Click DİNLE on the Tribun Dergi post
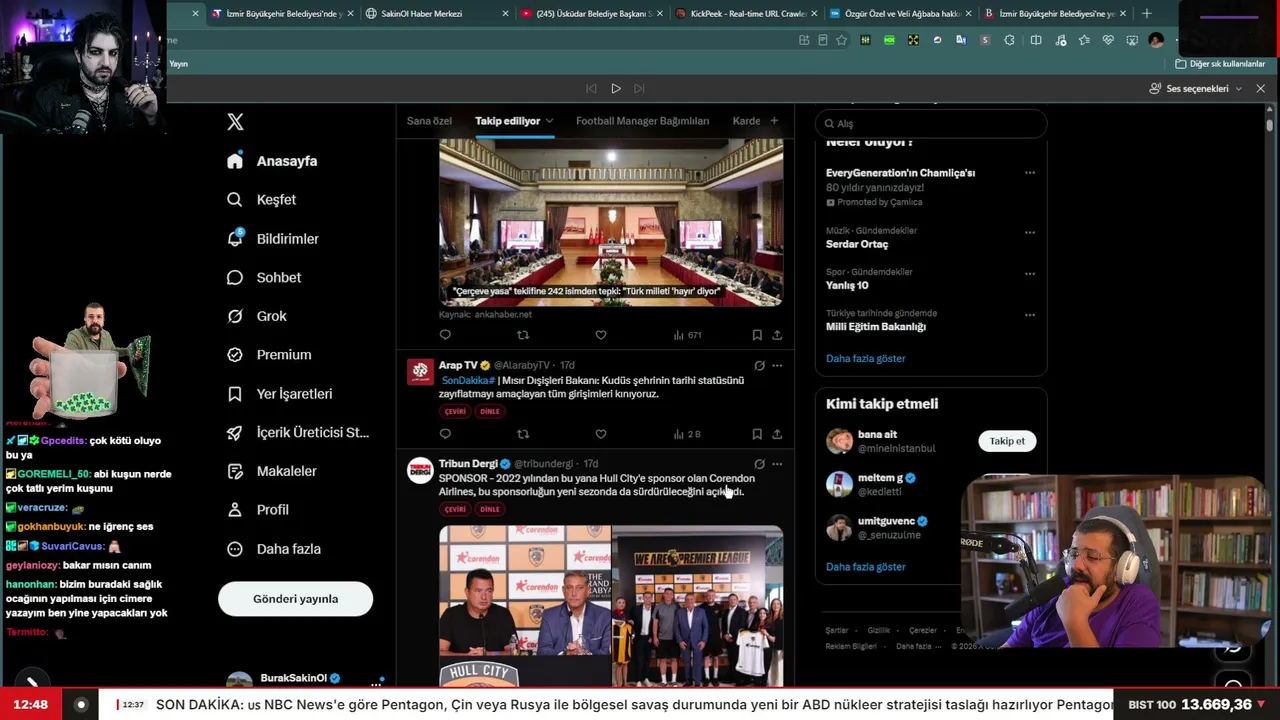1280x720 pixels. click(489, 510)
